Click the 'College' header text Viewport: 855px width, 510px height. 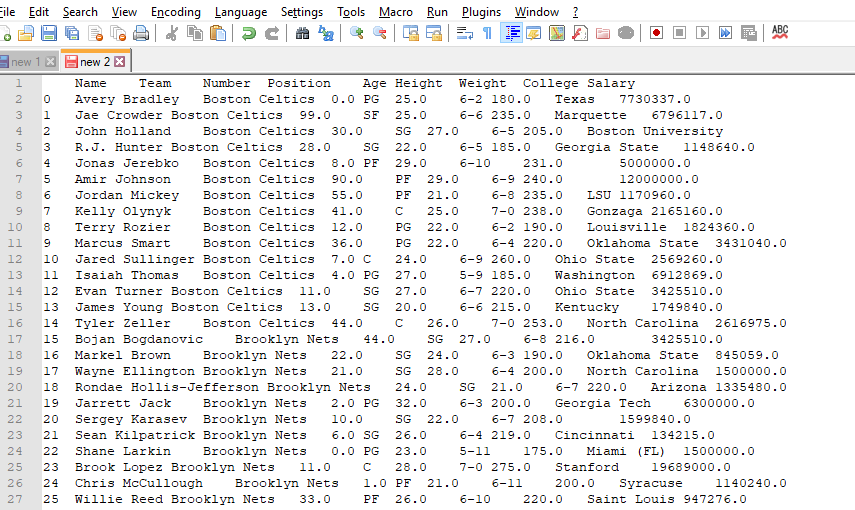coord(551,83)
